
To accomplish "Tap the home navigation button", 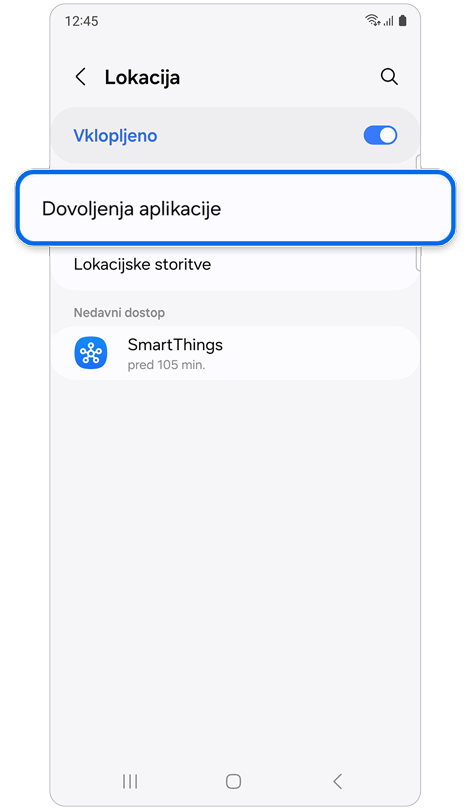I will click(x=233, y=781).
